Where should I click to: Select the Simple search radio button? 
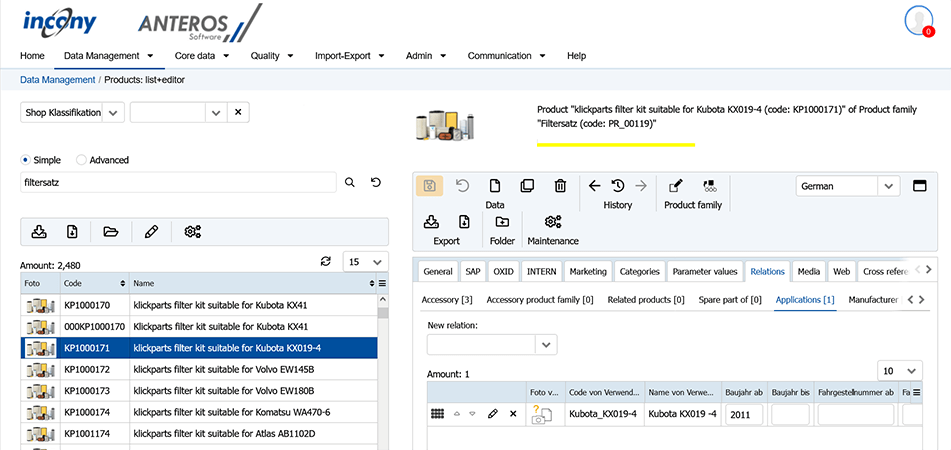tap(25, 160)
